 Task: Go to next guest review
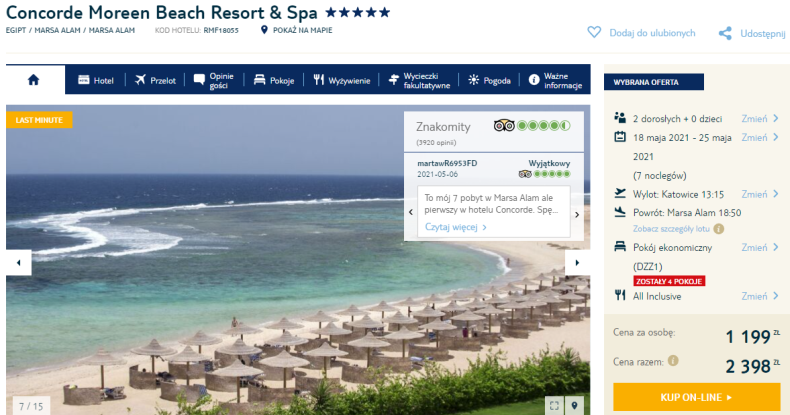coord(577,214)
